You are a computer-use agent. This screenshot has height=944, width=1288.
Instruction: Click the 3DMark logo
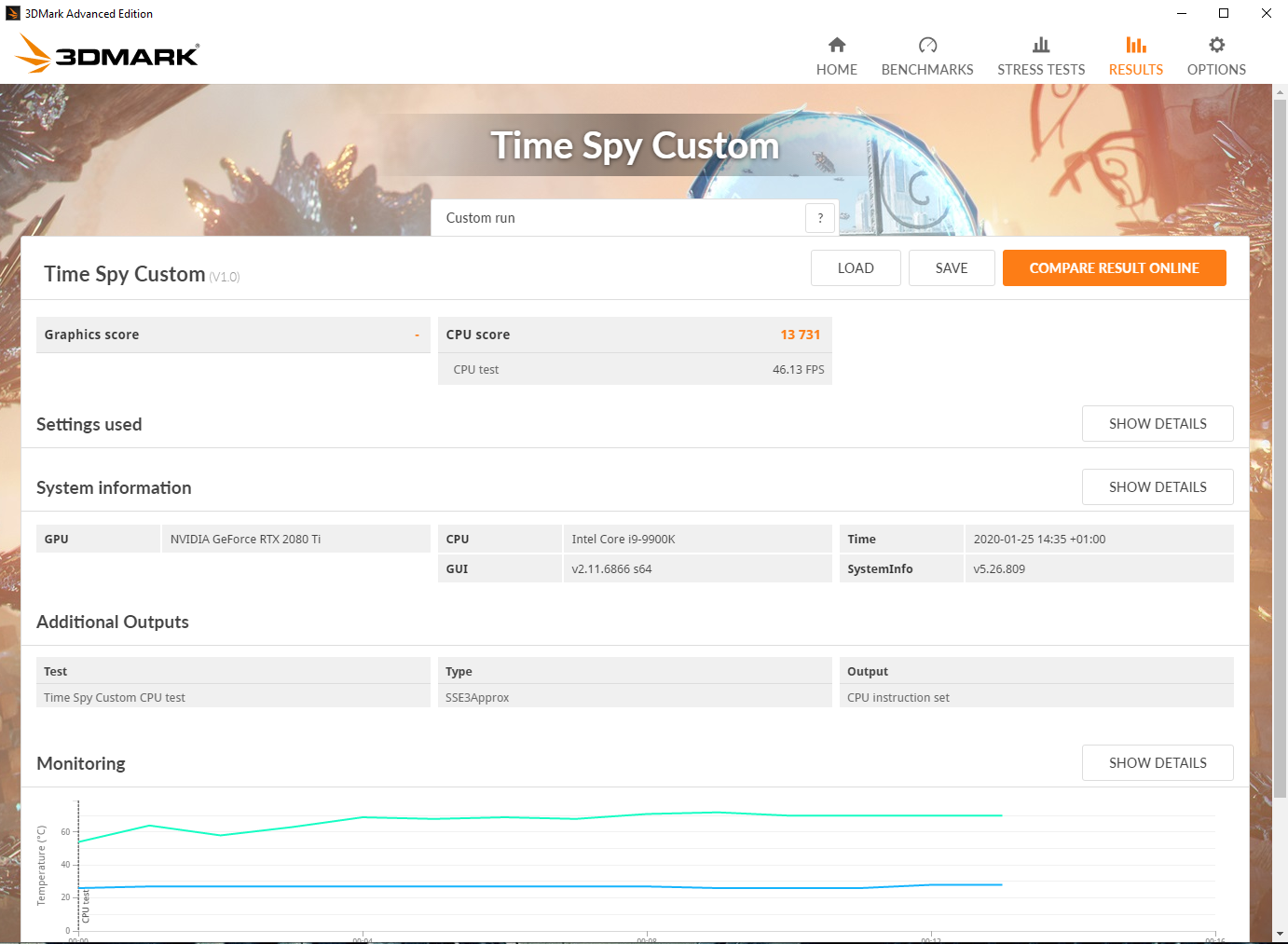point(107,53)
